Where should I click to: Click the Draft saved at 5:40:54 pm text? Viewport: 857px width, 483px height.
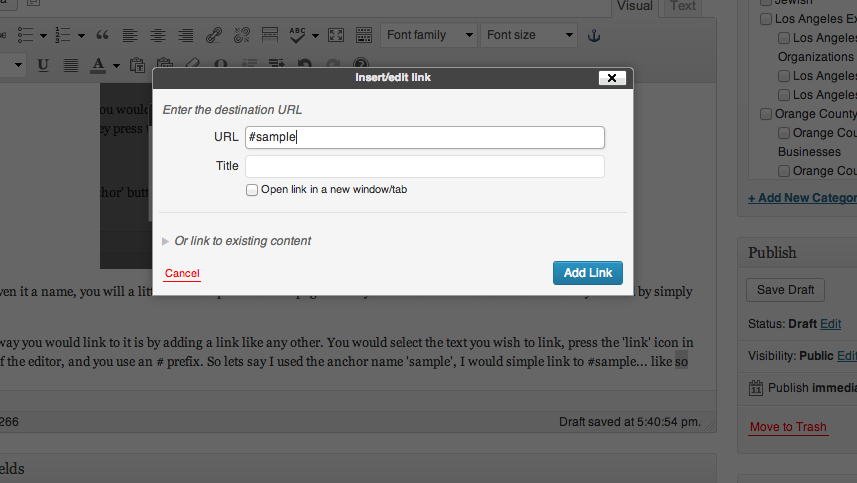click(x=630, y=422)
